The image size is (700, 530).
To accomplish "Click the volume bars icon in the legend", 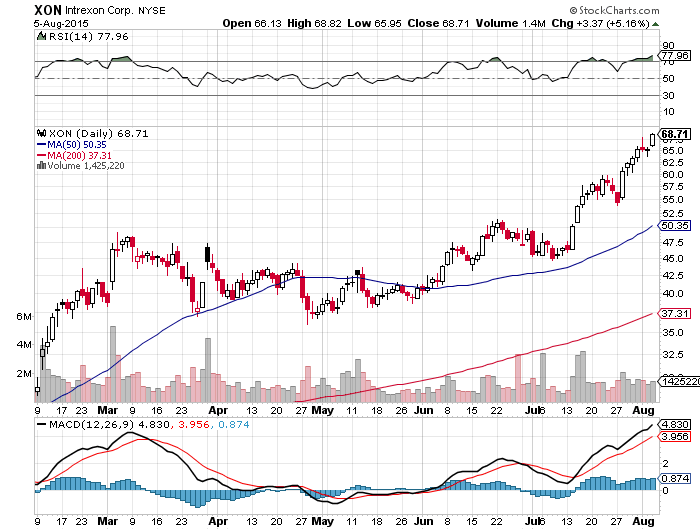I will (42, 166).
